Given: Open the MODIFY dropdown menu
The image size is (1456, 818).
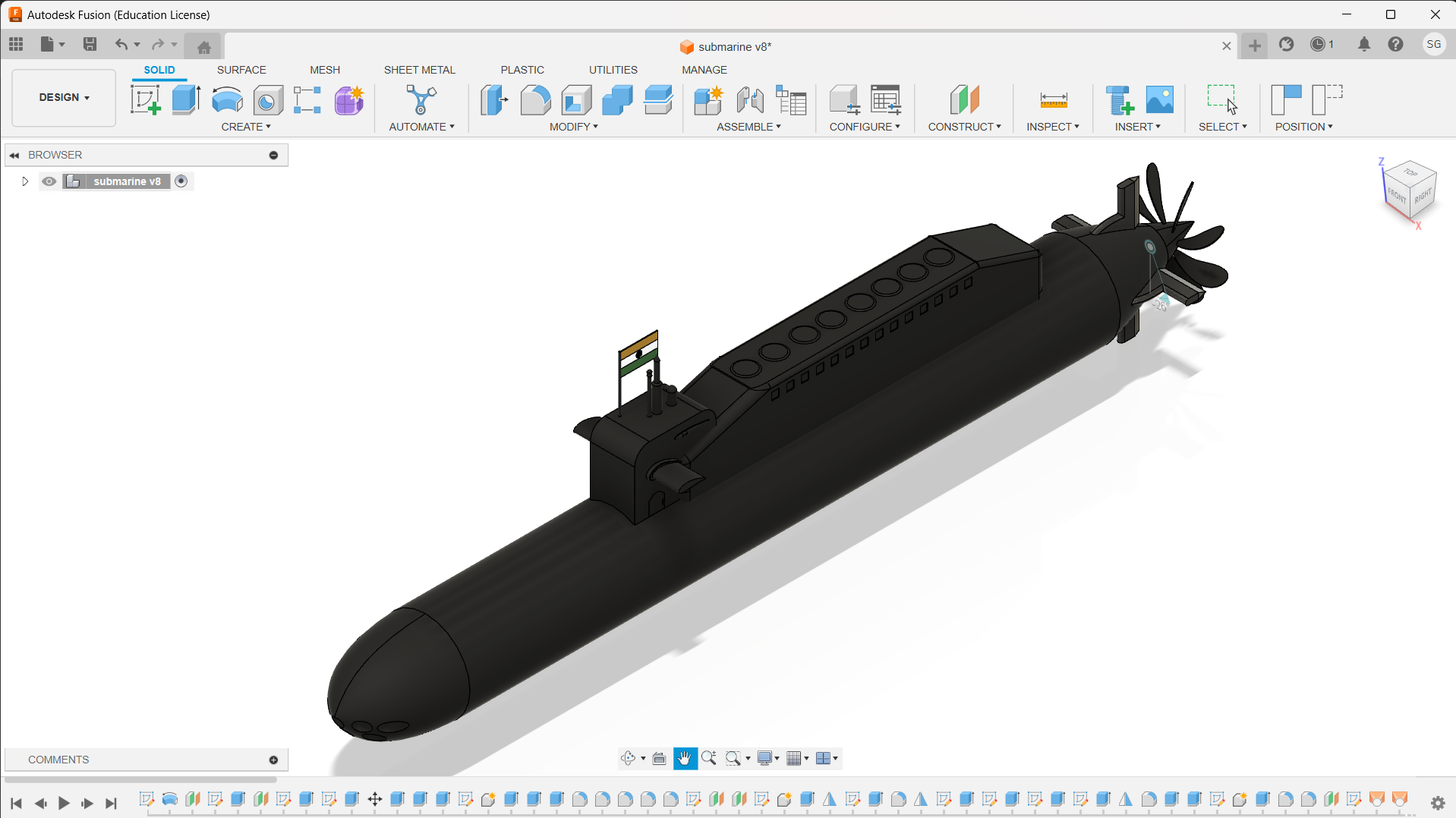Looking at the screenshot, I should coord(574,127).
